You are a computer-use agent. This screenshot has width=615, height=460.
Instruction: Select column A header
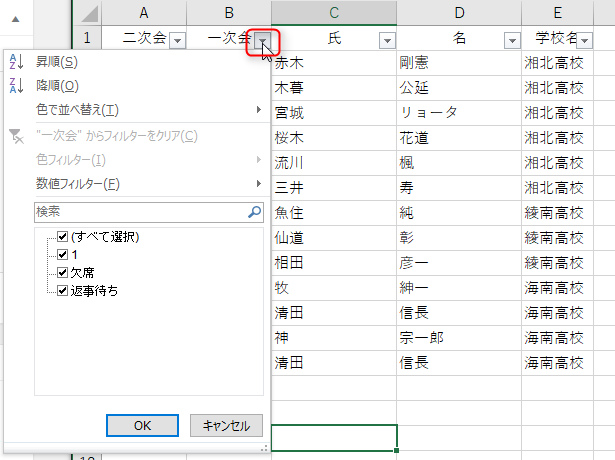click(144, 13)
